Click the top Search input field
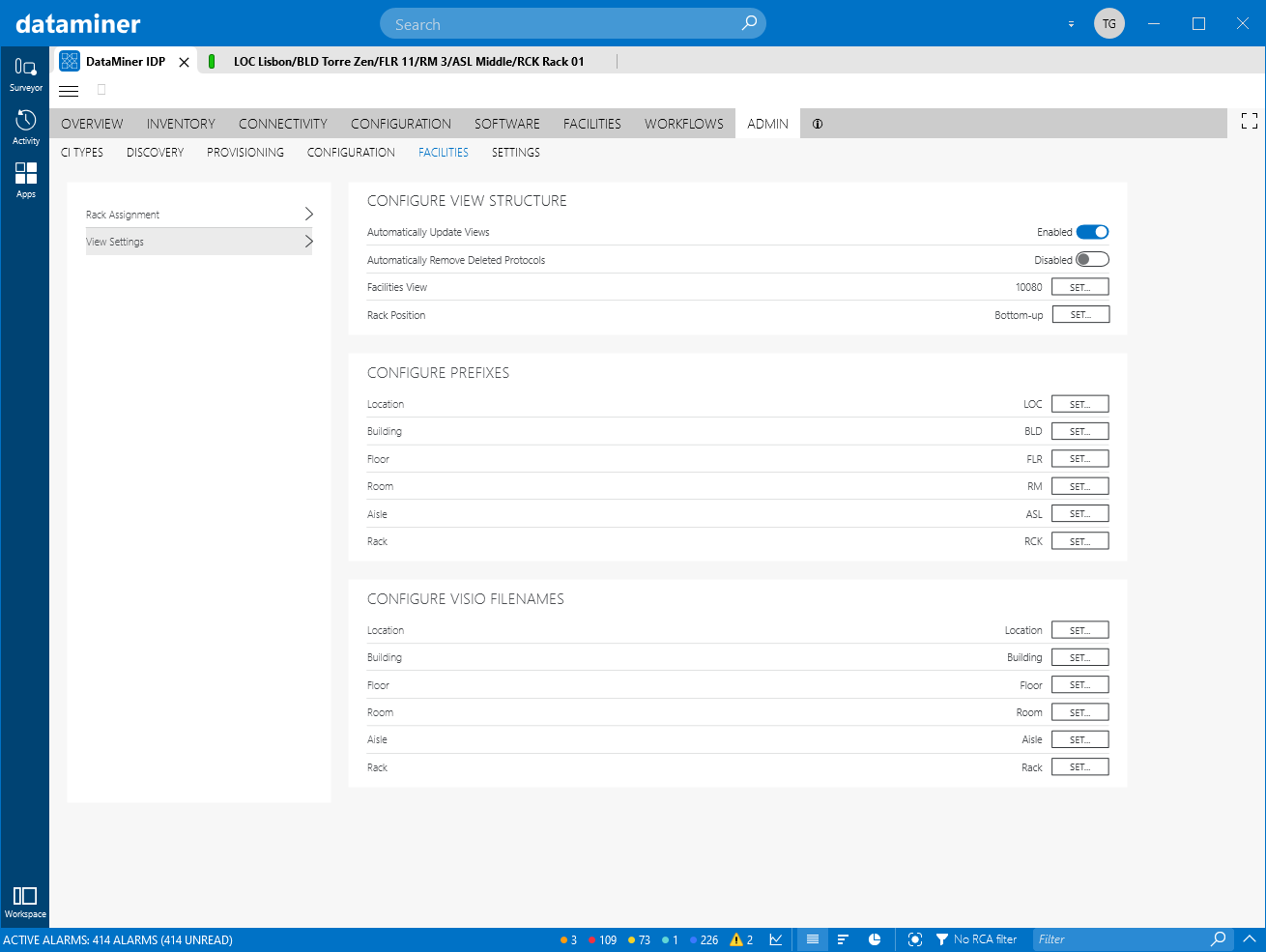The height and width of the screenshot is (952, 1266). (x=573, y=23)
